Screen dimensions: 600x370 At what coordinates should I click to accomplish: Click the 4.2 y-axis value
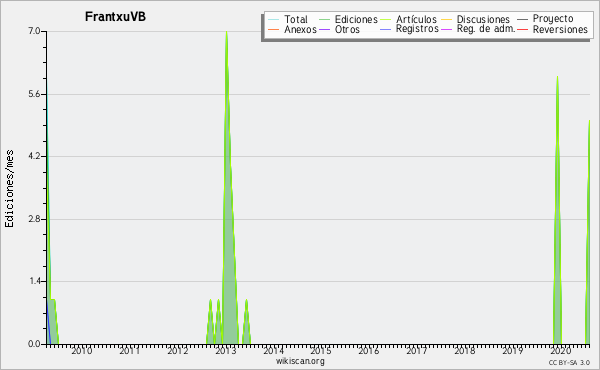pos(34,156)
